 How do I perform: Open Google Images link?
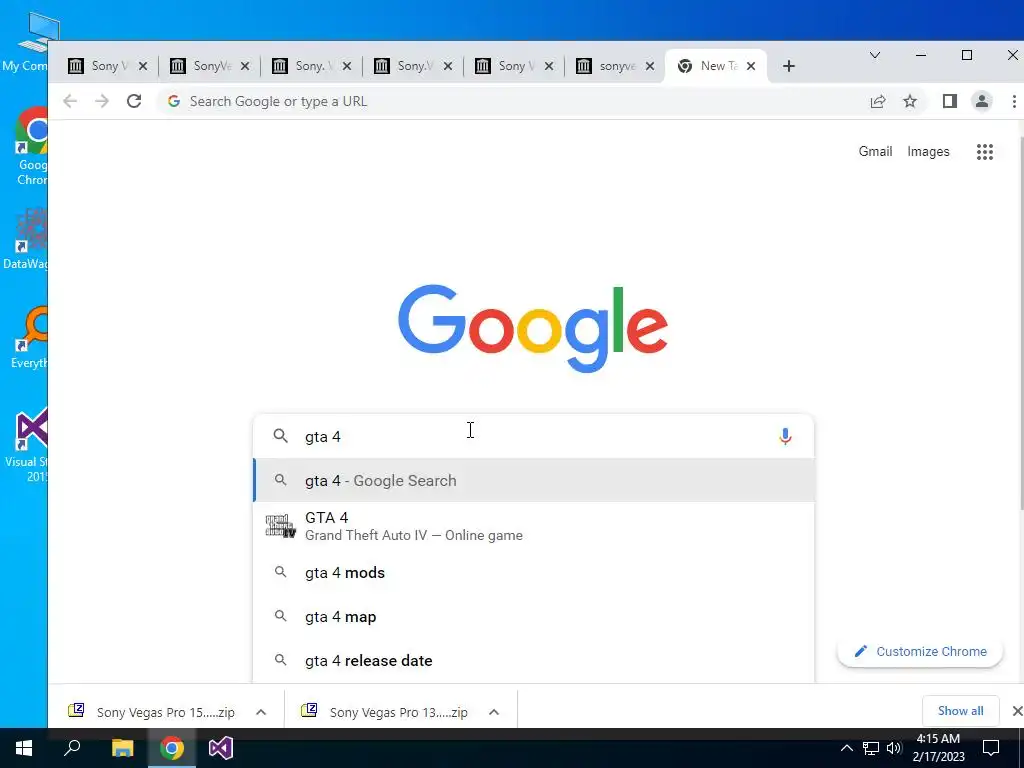tap(928, 152)
